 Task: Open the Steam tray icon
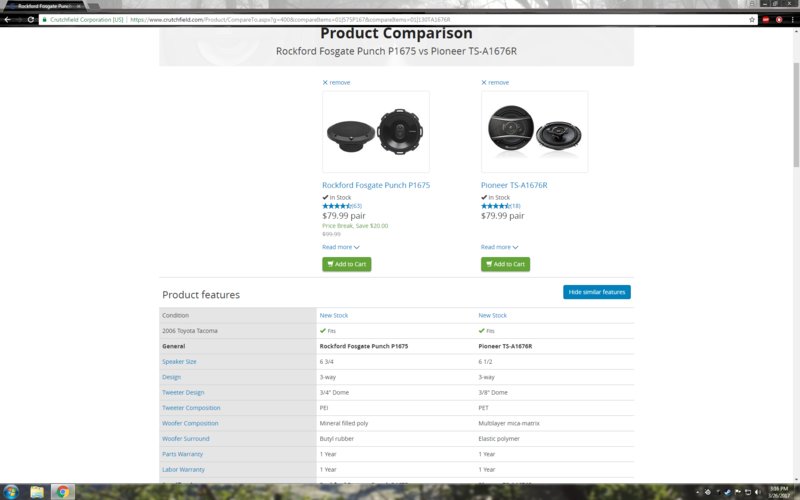[728, 492]
